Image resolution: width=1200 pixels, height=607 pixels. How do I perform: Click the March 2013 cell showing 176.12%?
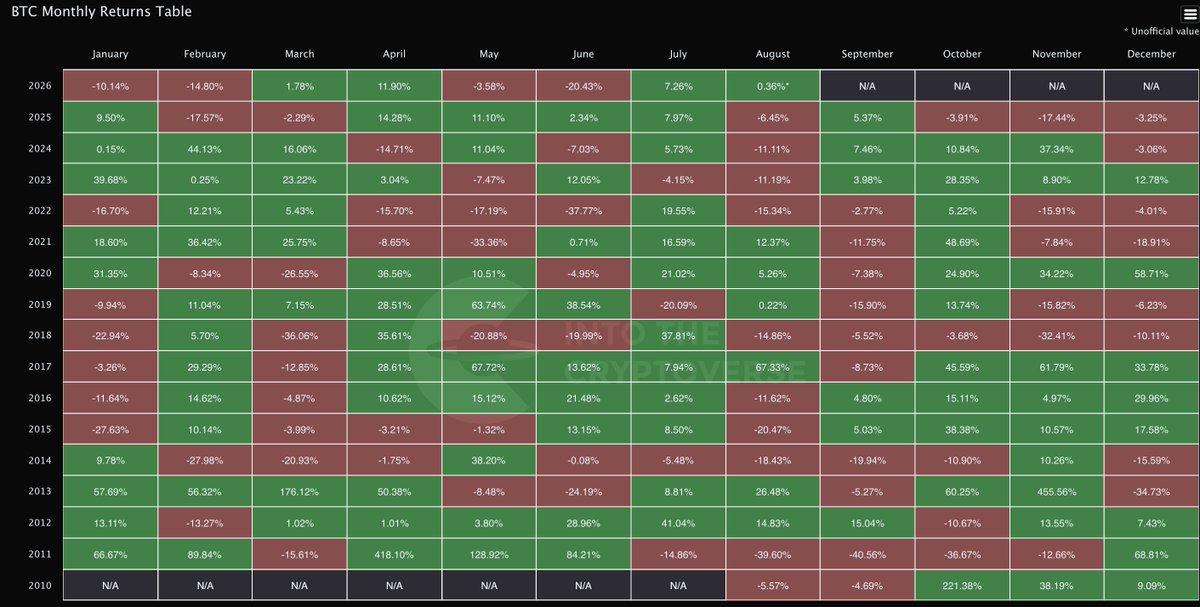299,492
